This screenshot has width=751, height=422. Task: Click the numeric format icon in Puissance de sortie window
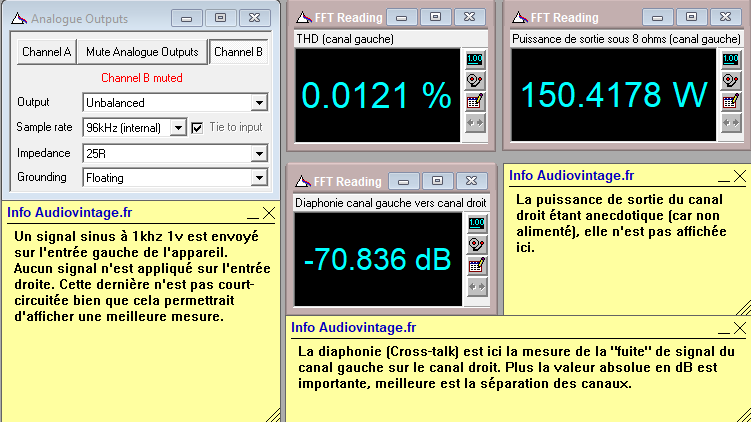(x=730, y=59)
